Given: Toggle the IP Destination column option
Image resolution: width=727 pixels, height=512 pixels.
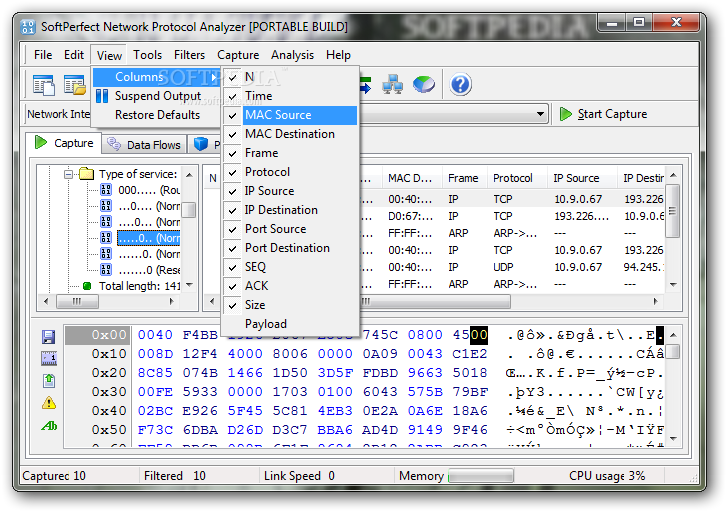Looking at the screenshot, I should [x=290, y=210].
